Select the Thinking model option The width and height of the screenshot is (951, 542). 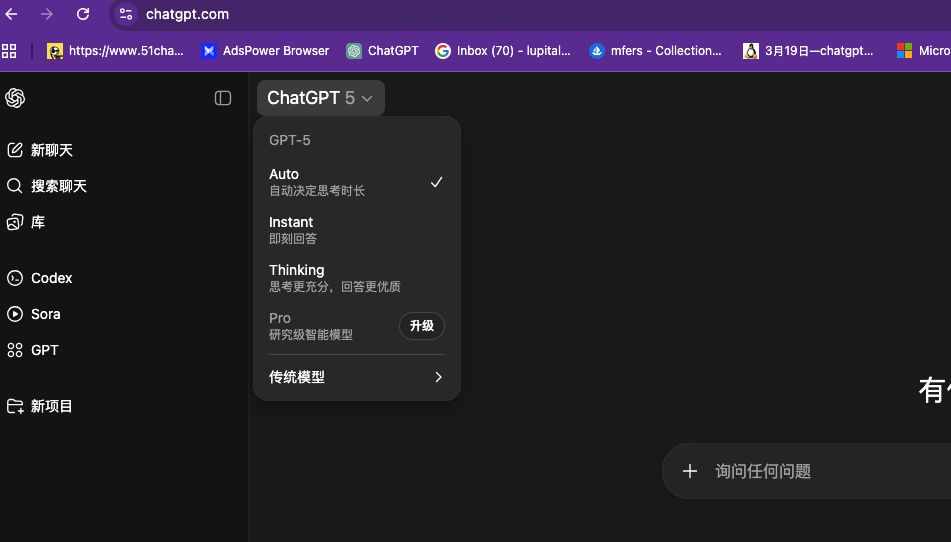(357, 278)
